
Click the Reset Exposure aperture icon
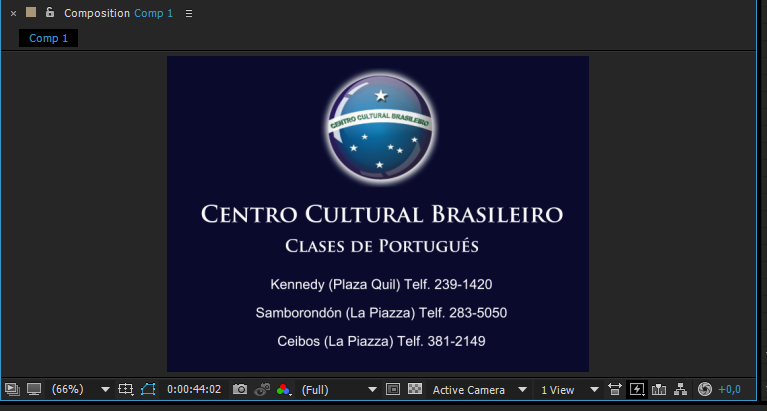[704, 389]
